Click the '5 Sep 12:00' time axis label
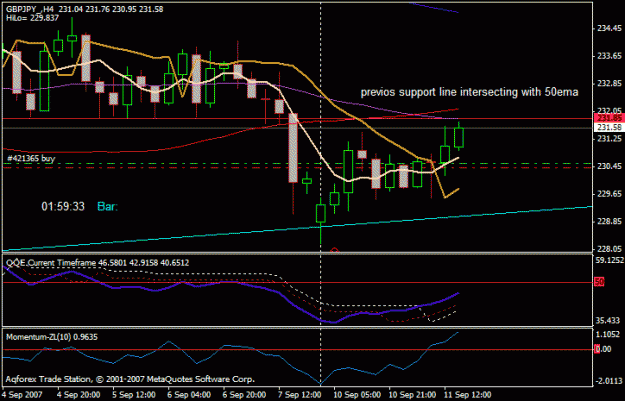The width and height of the screenshot is (625, 401). (x=134, y=395)
